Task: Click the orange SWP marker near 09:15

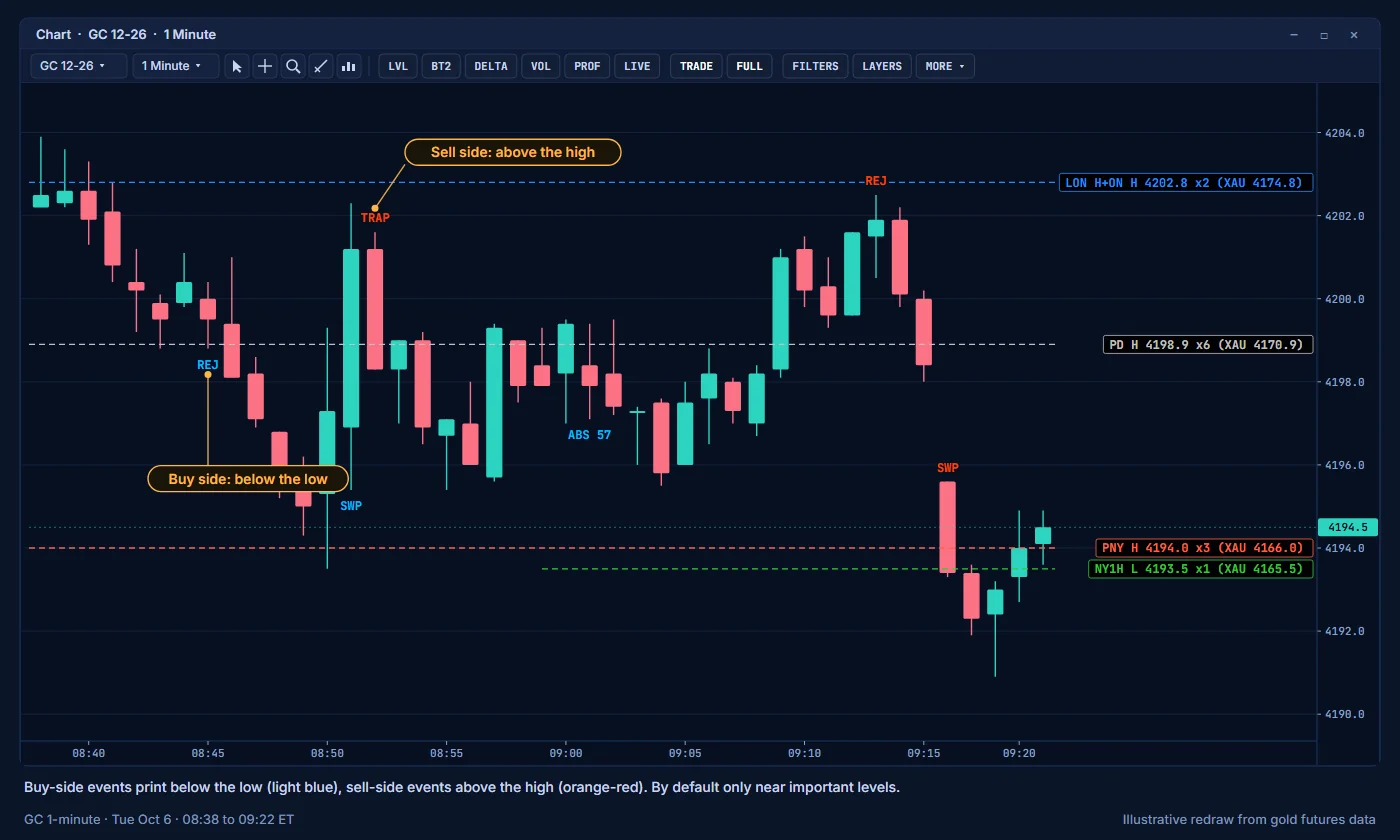Action: [948, 468]
